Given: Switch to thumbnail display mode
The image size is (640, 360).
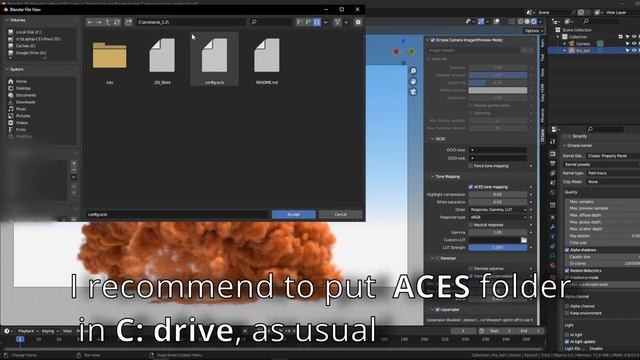Looking at the screenshot, I should pyautogui.click(x=317, y=22).
